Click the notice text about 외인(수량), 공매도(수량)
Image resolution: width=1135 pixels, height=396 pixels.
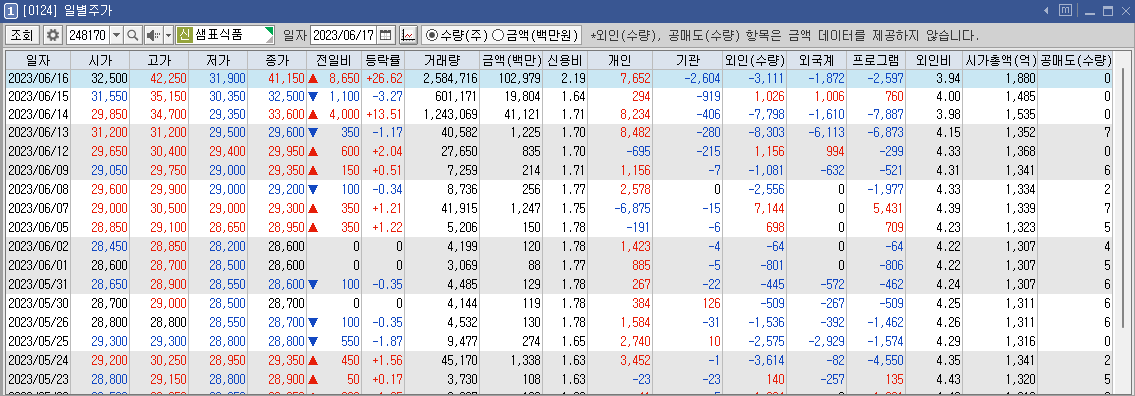tap(785, 35)
